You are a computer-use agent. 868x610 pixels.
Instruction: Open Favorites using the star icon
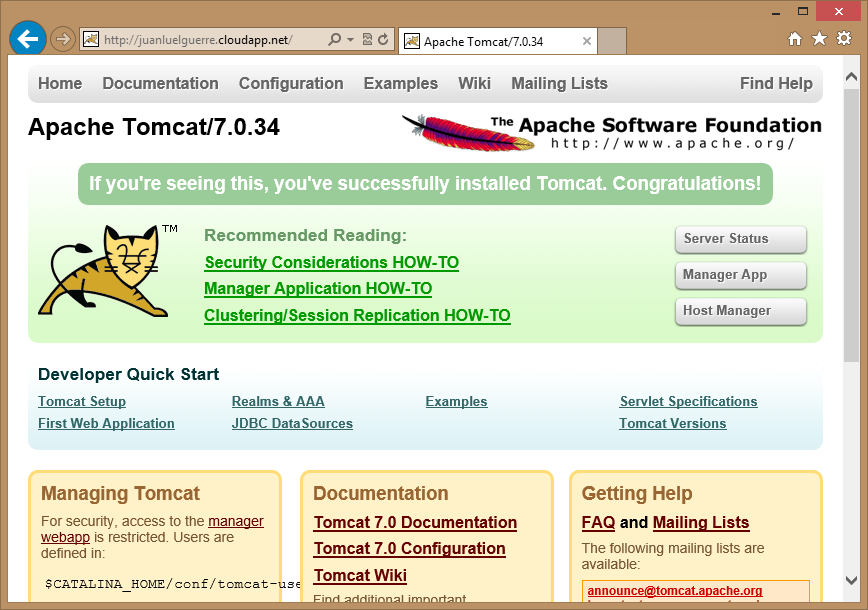click(819, 39)
